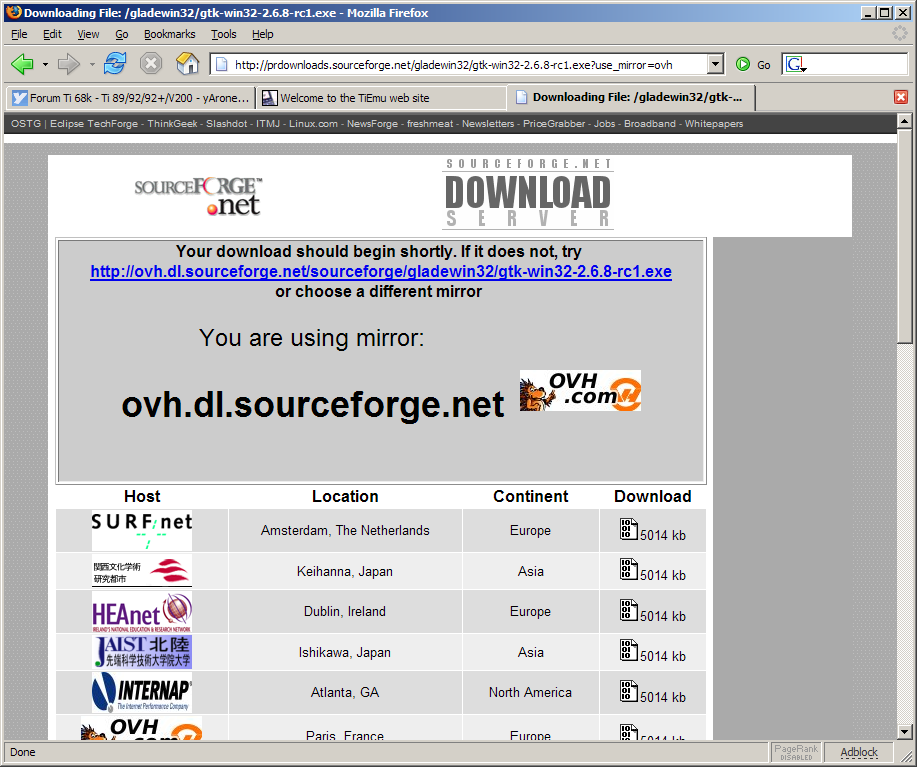Open the freshmeat link in top bar
917x767 pixels.
coord(430,123)
